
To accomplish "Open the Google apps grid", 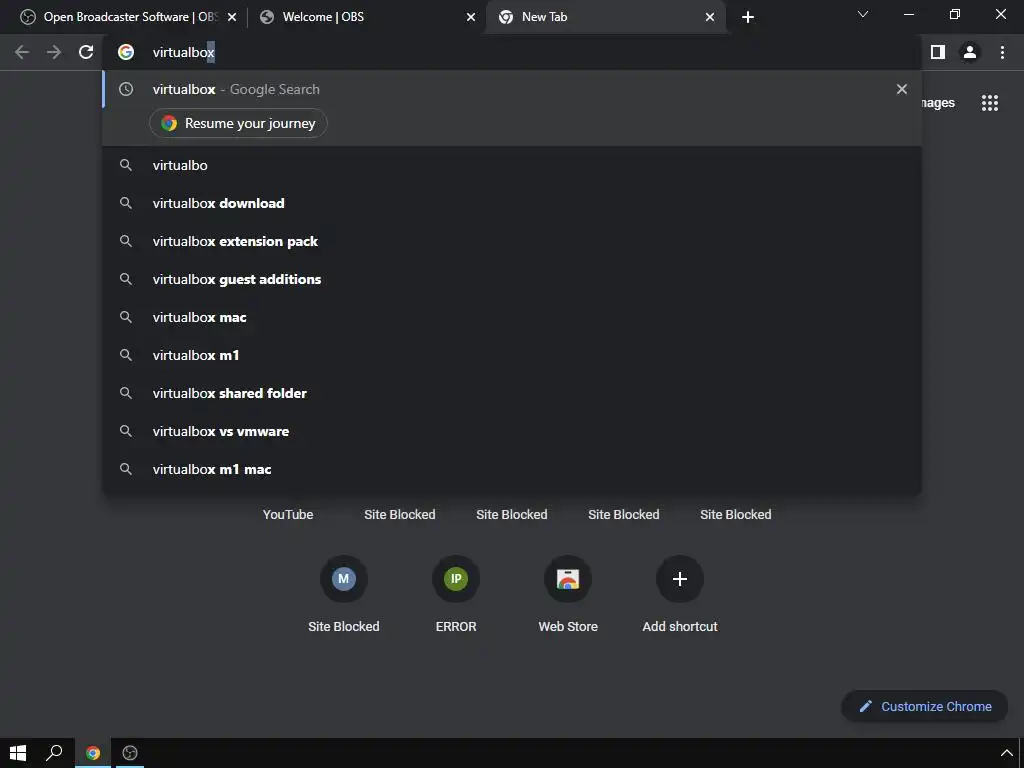I will (x=989, y=103).
